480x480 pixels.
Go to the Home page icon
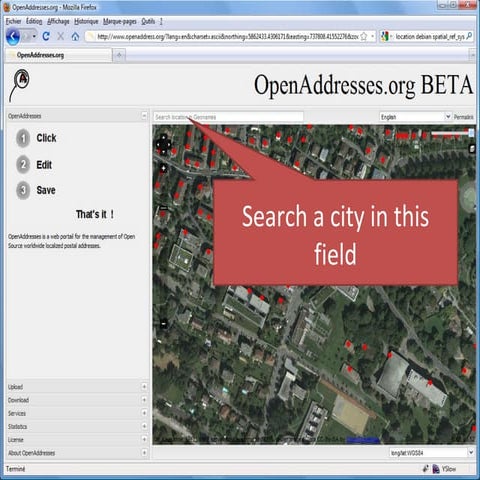pos(75,36)
